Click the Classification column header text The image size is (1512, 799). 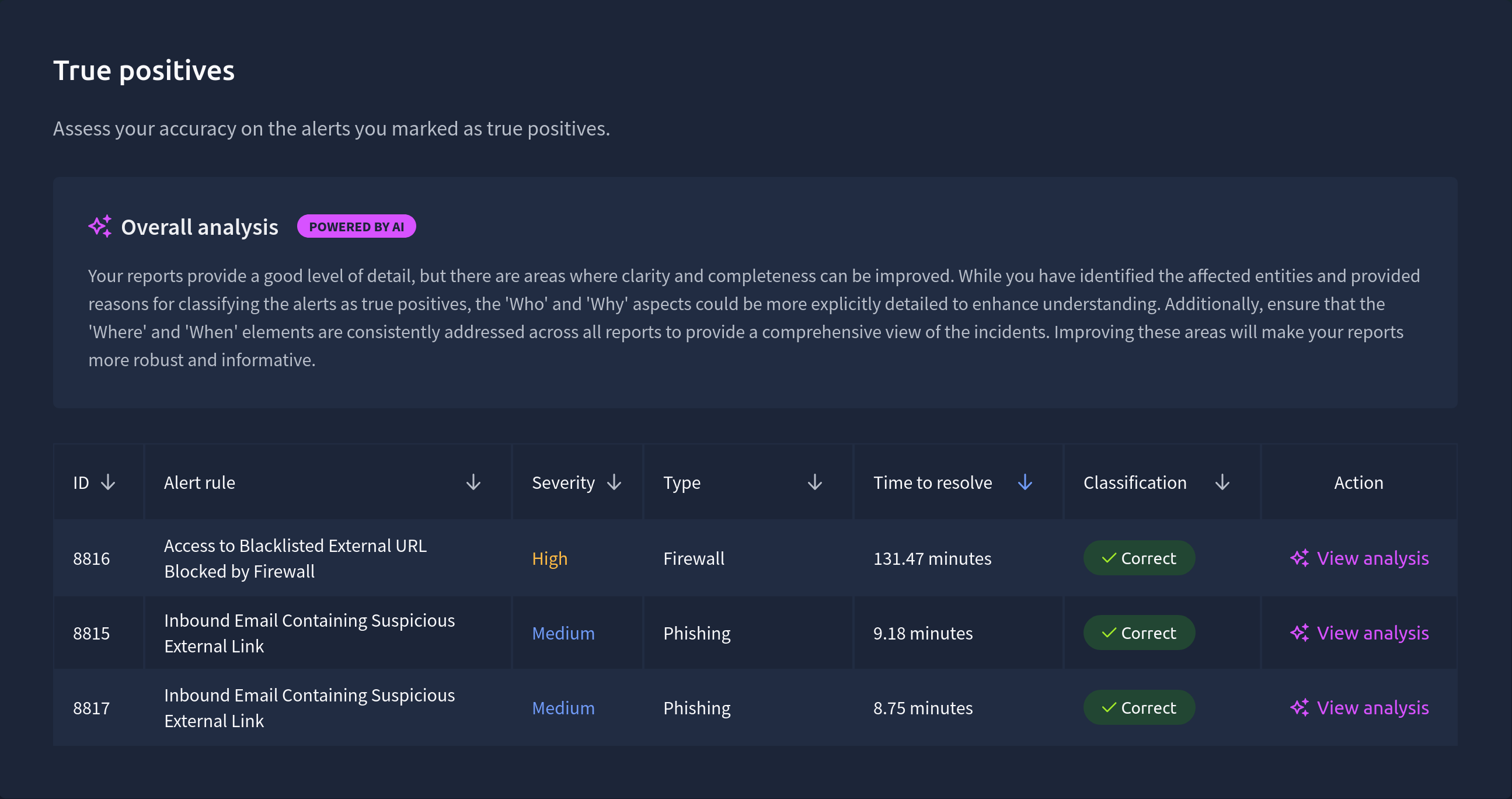click(x=1135, y=482)
